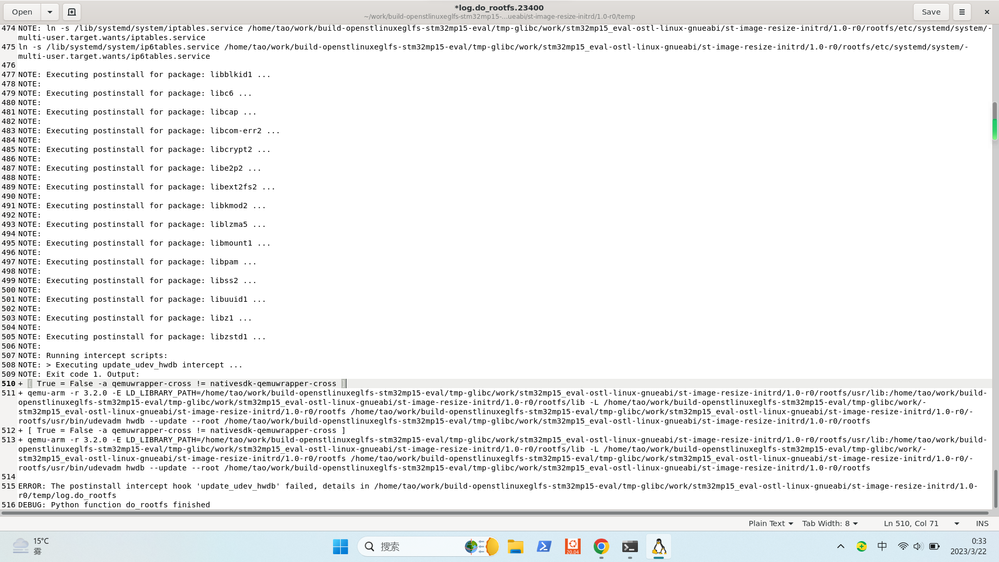999x562 pixels.
Task: Click the green sync tray icon
Action: click(x=861, y=546)
